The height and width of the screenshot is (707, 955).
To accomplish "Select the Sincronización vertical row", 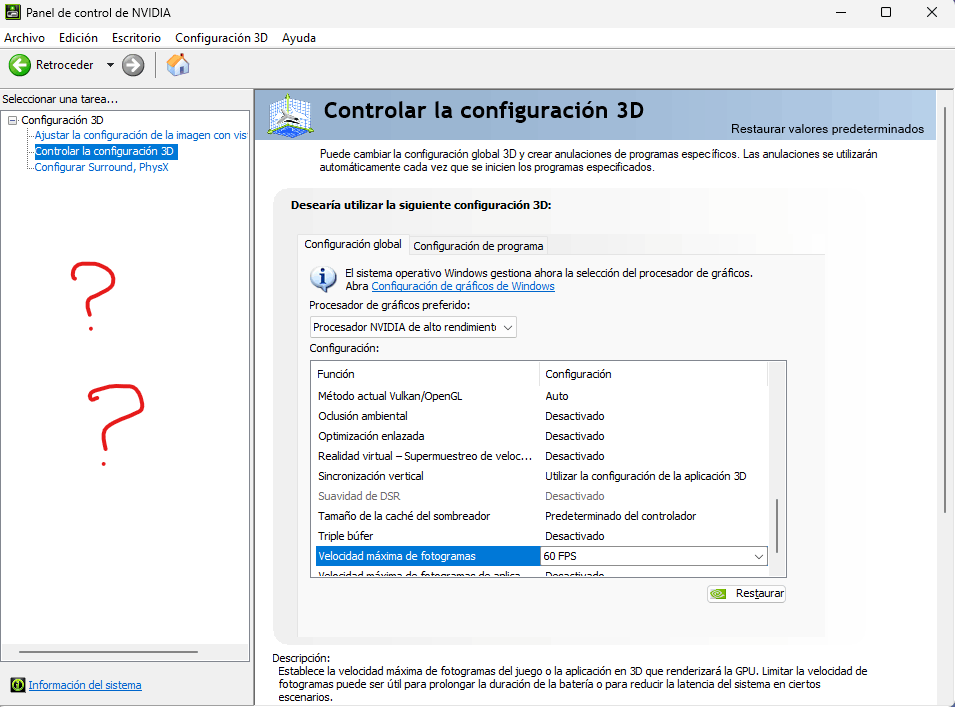I will (x=541, y=476).
